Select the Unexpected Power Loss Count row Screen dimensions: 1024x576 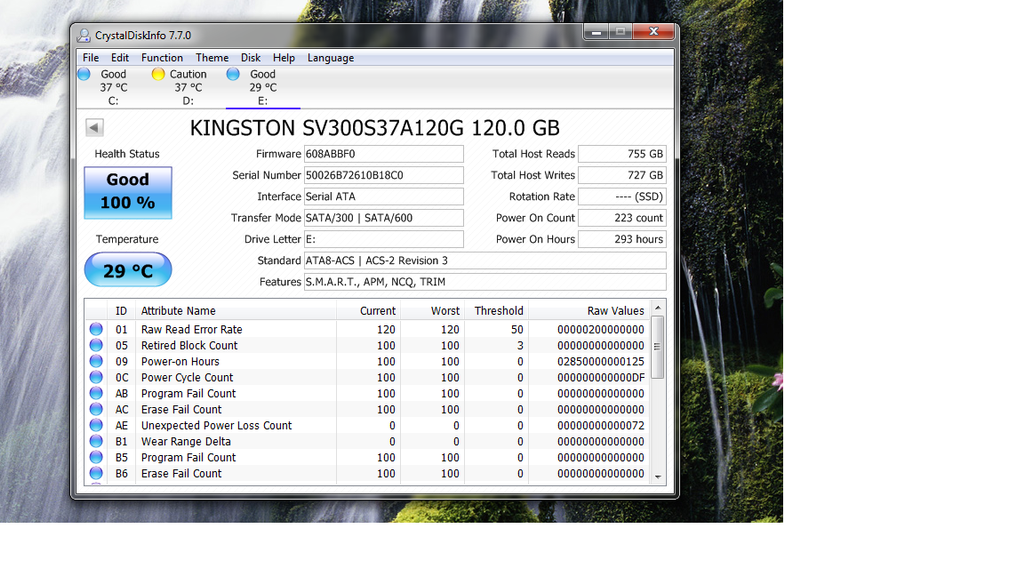pos(368,425)
